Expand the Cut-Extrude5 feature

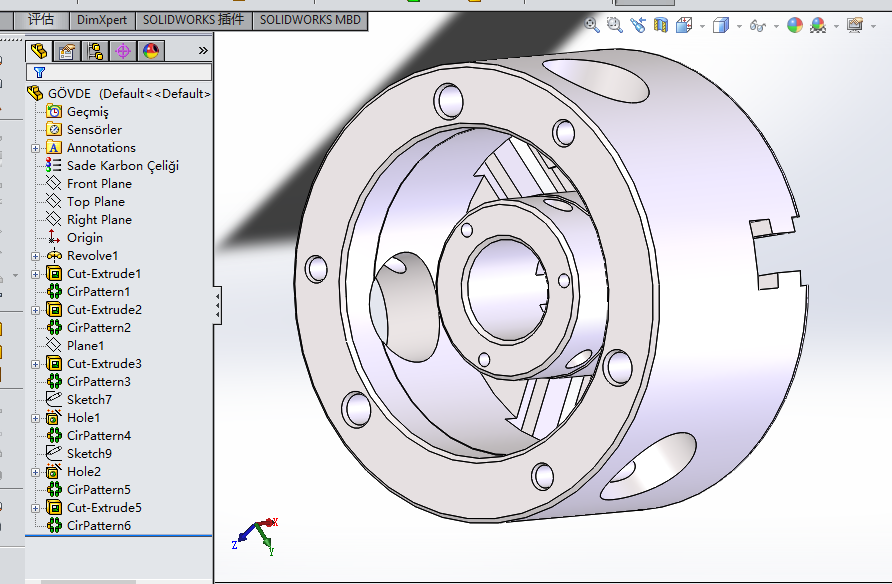tap(35, 508)
